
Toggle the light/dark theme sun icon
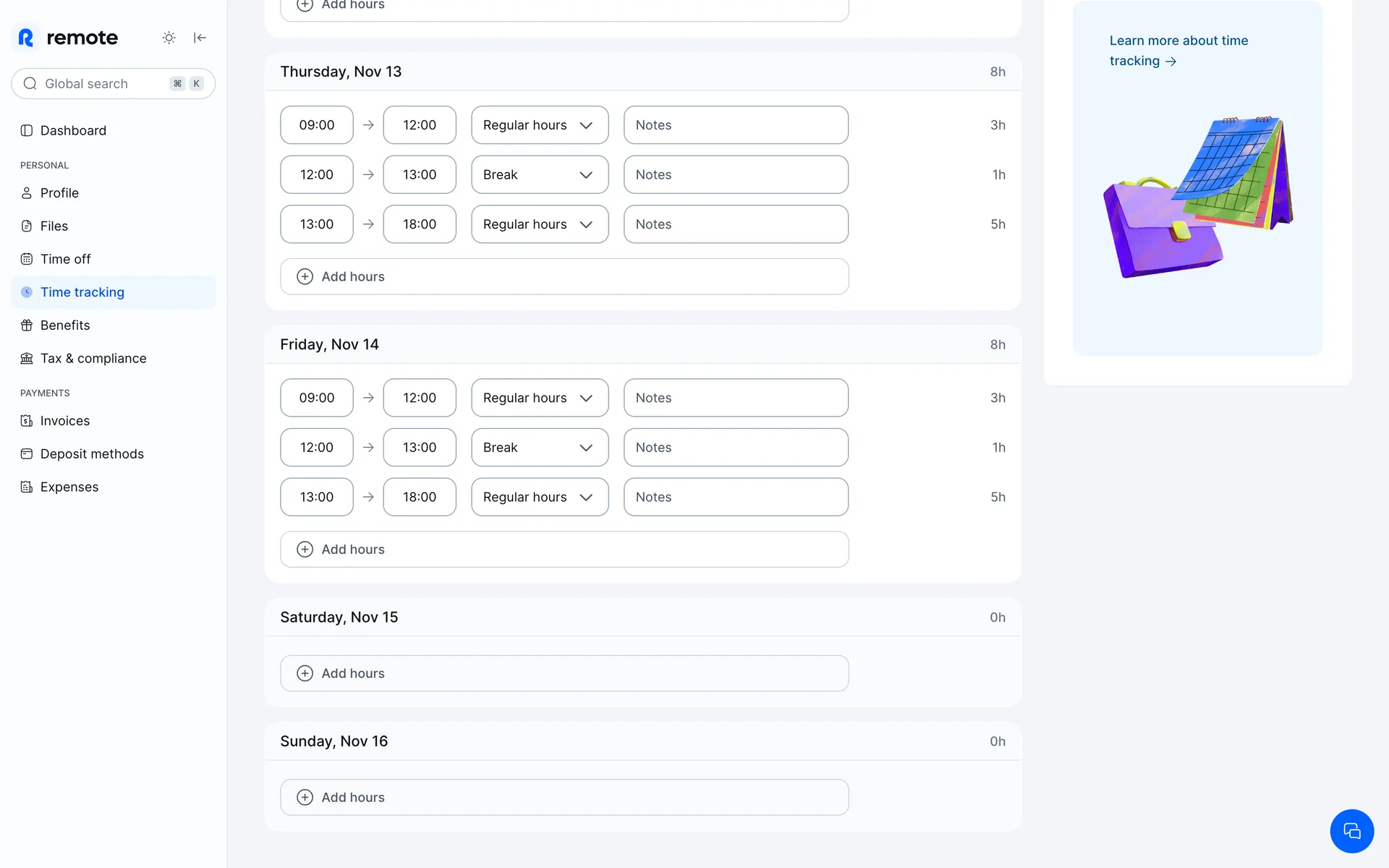169,38
